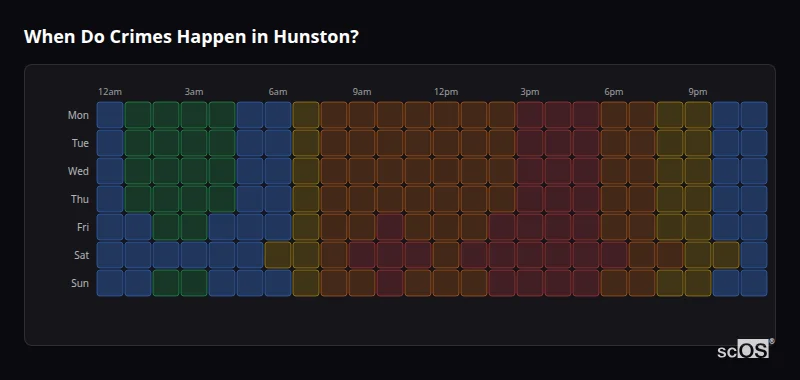Select the '3am' column label
Viewport: 800px width, 380px height.
tap(194, 92)
